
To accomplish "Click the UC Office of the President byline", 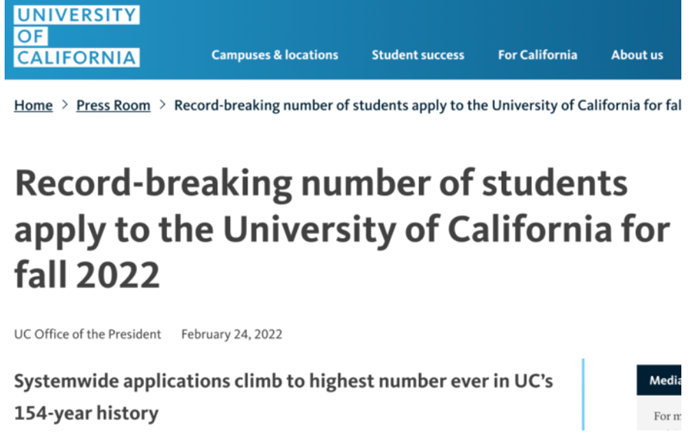I will [87, 334].
